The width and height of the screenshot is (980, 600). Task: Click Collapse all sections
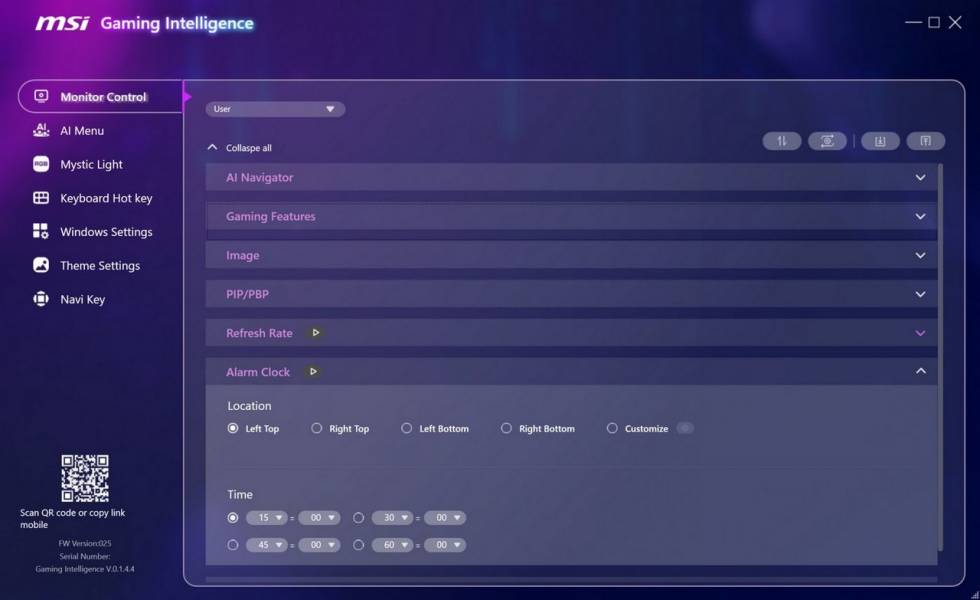point(240,148)
